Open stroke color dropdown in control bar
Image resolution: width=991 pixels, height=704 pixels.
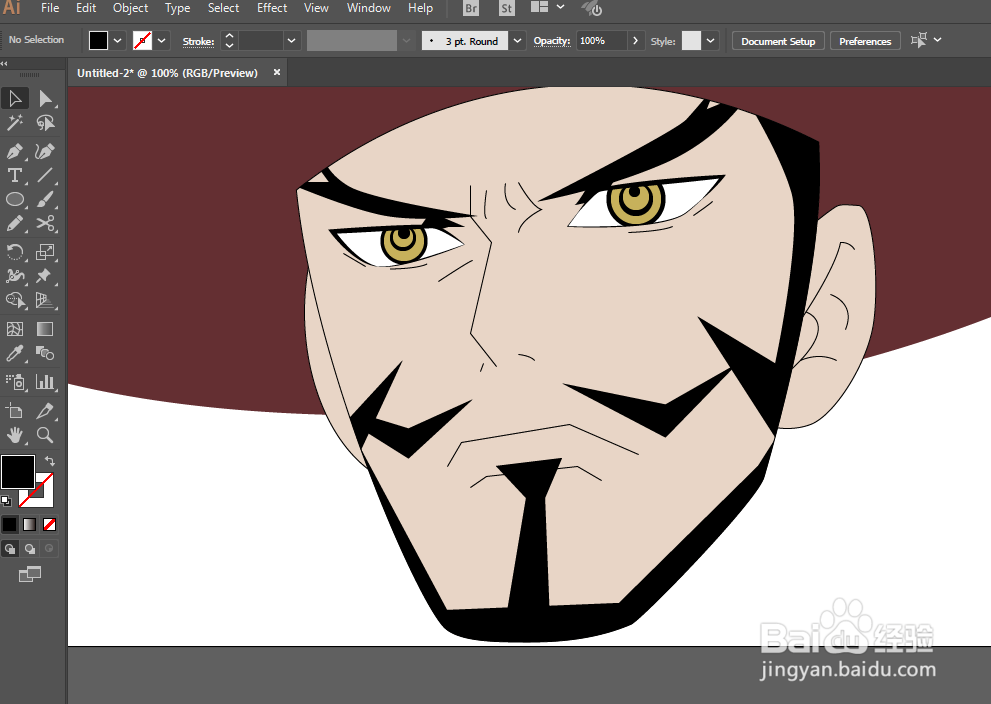coord(162,40)
